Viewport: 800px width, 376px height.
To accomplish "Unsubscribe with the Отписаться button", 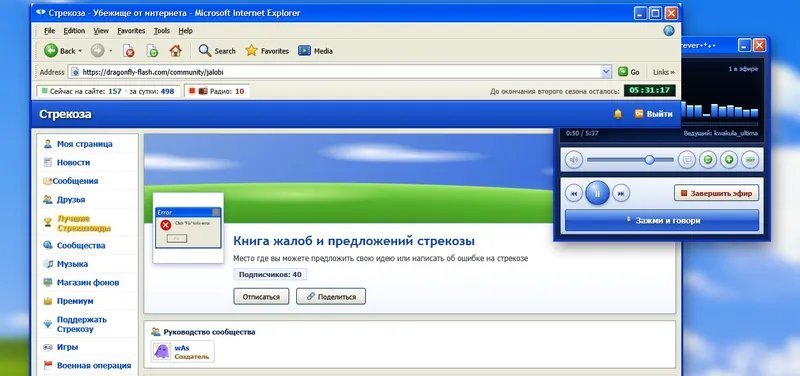I will coord(261,296).
